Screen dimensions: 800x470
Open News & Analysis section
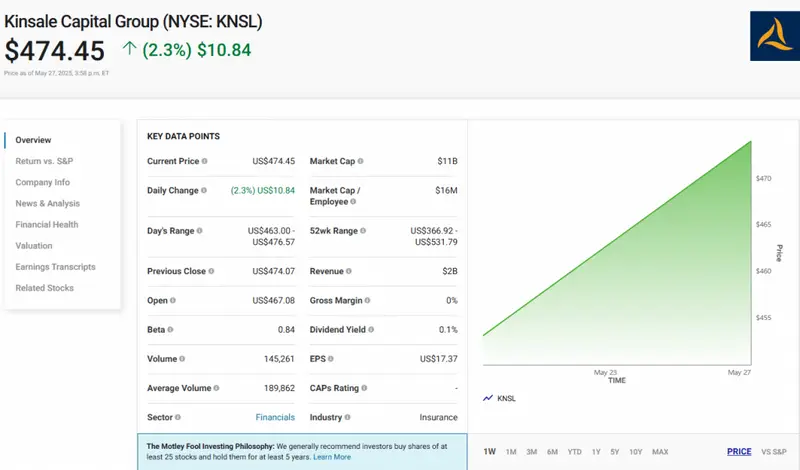coord(47,204)
